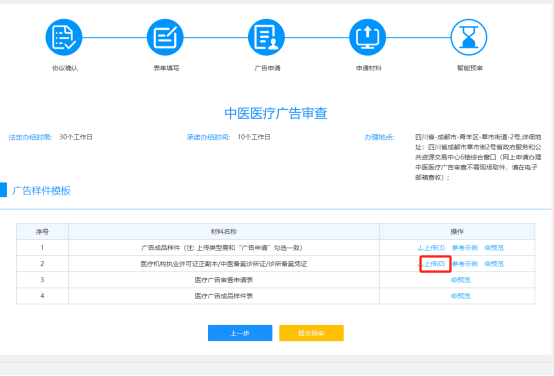
Task: Click 预览 for 医疗机构执业许可证 row
Action: 494,264
